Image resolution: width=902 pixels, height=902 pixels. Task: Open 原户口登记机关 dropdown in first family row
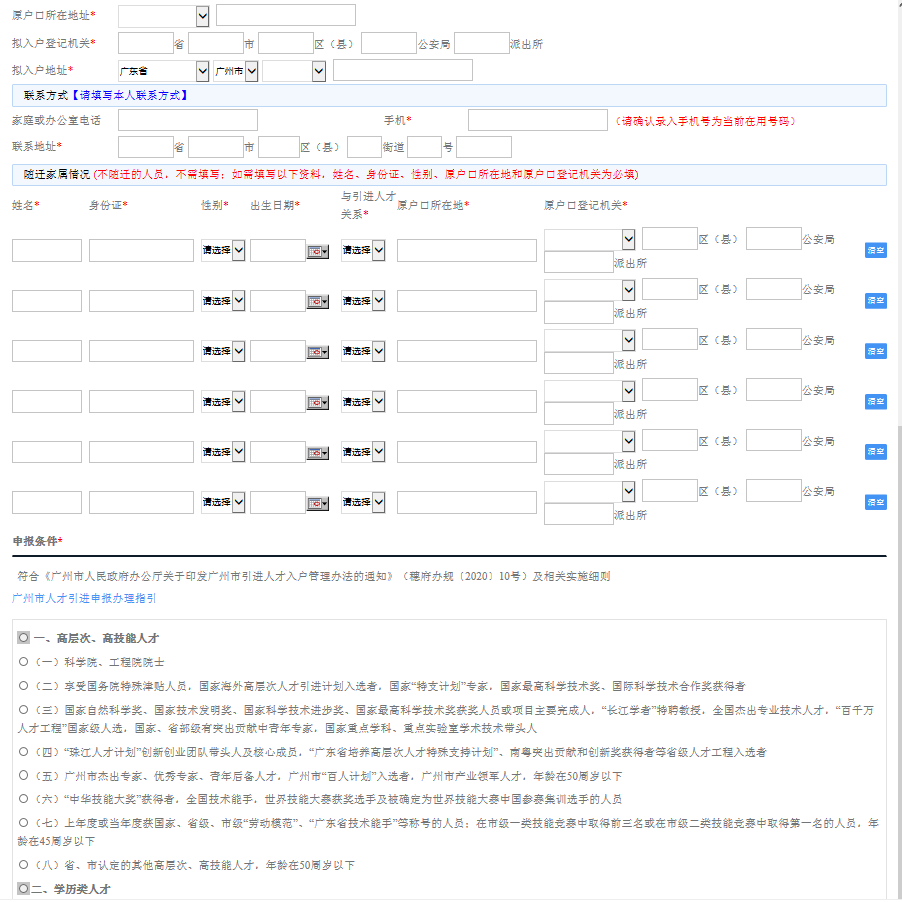590,239
